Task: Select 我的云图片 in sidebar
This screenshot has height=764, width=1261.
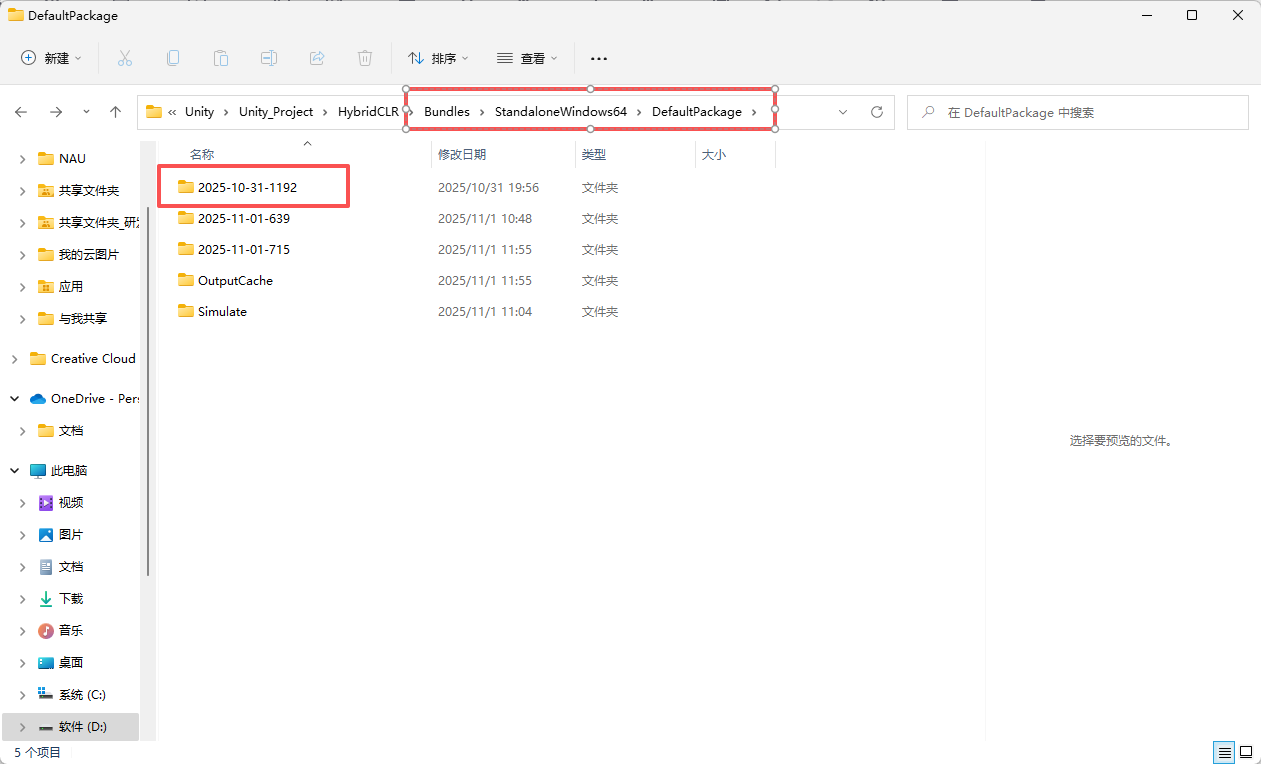Action: [88, 255]
